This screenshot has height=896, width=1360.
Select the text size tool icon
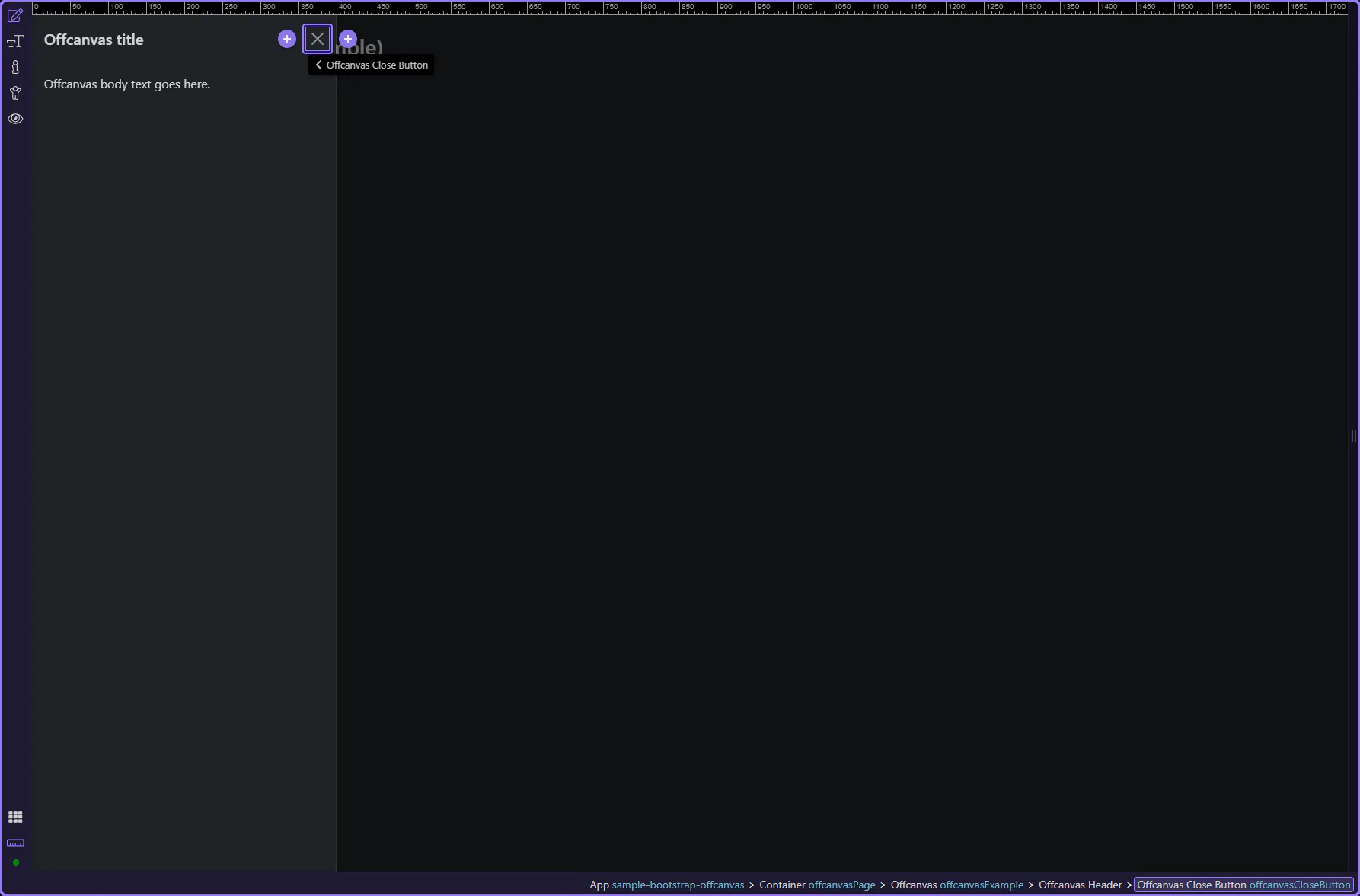[15, 42]
